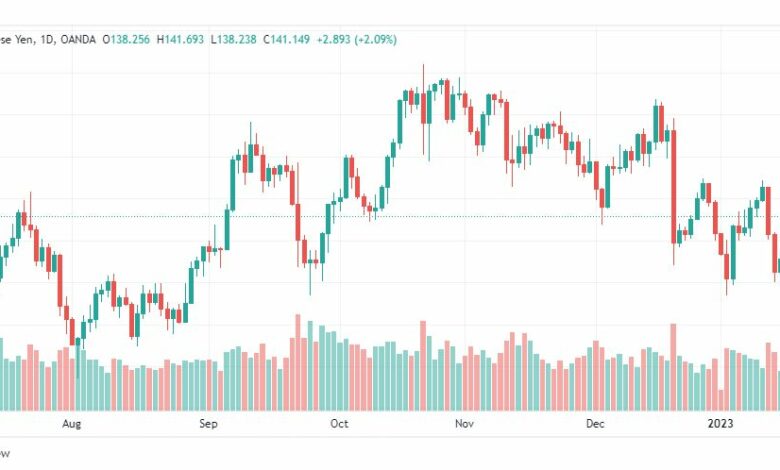Click the Oct label on time axis
The image size is (780, 470).
339,424
